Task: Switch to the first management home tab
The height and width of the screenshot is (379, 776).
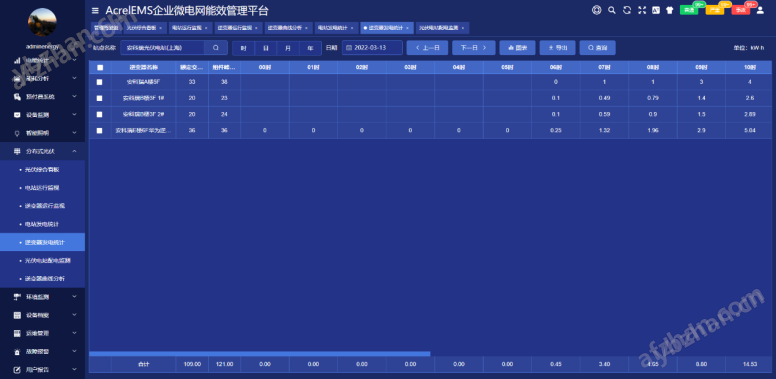Action: click(x=106, y=28)
